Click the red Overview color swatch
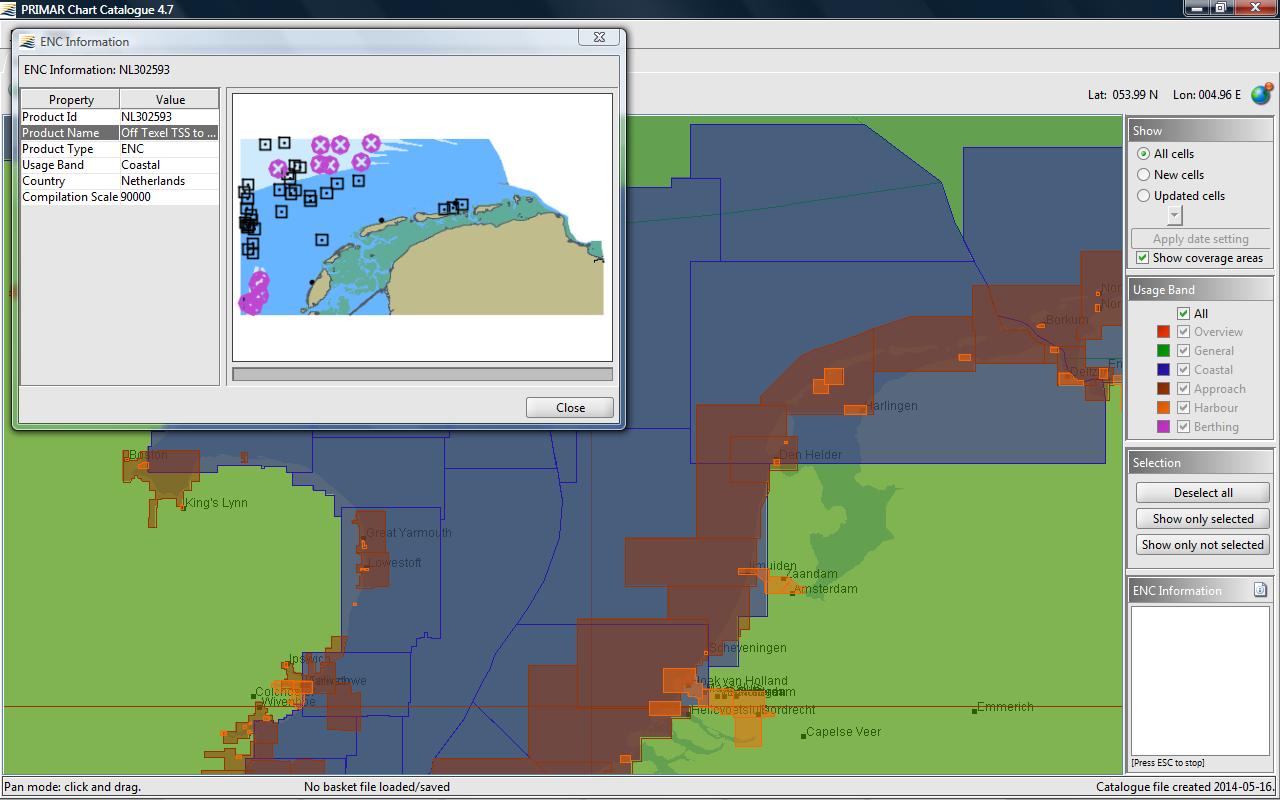Viewport: 1280px width, 800px height. click(1163, 332)
